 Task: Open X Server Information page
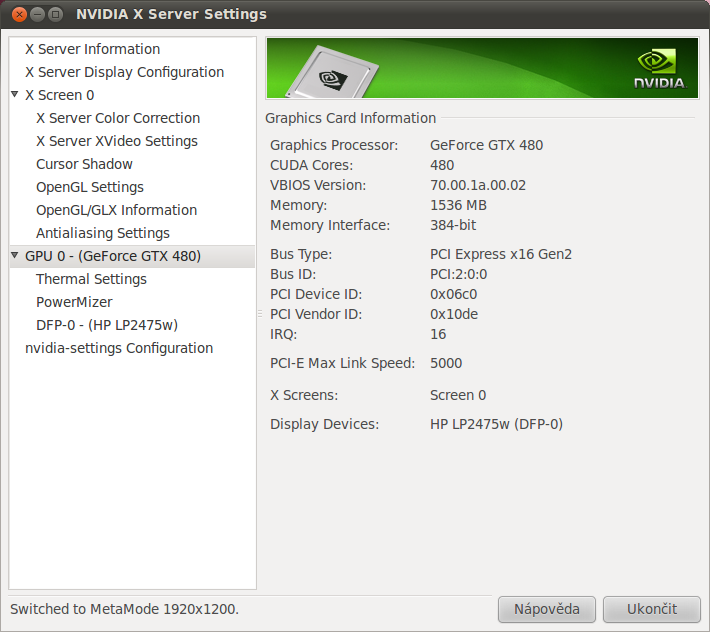point(92,49)
